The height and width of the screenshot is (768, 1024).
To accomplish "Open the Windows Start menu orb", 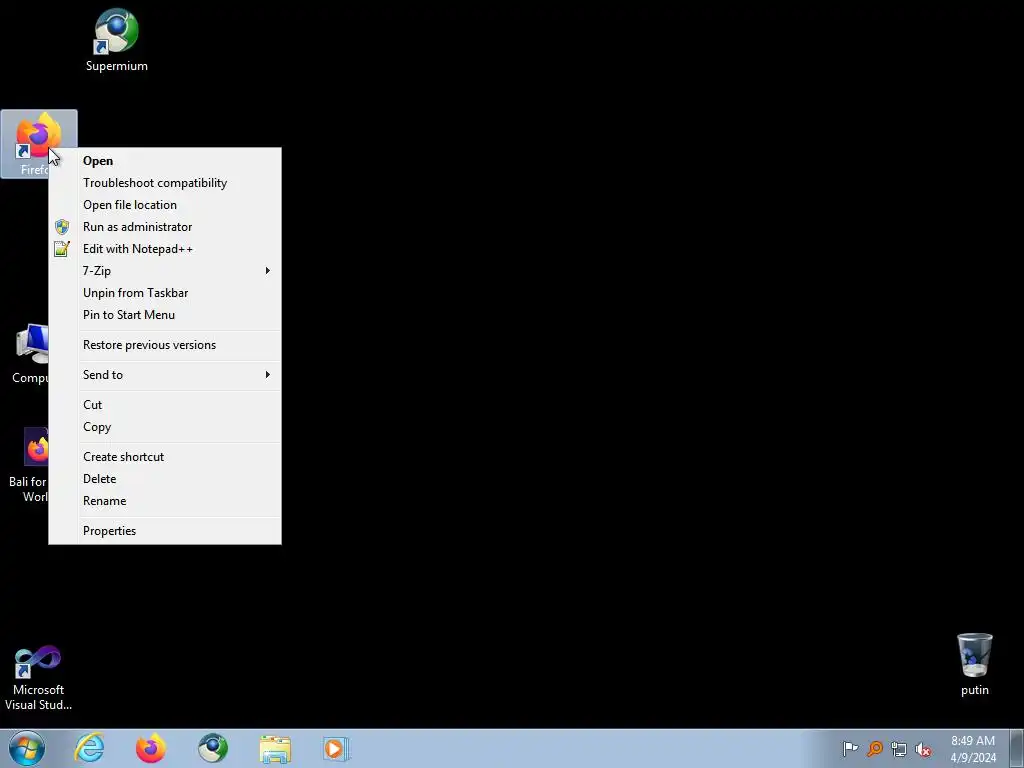I will pyautogui.click(x=27, y=748).
